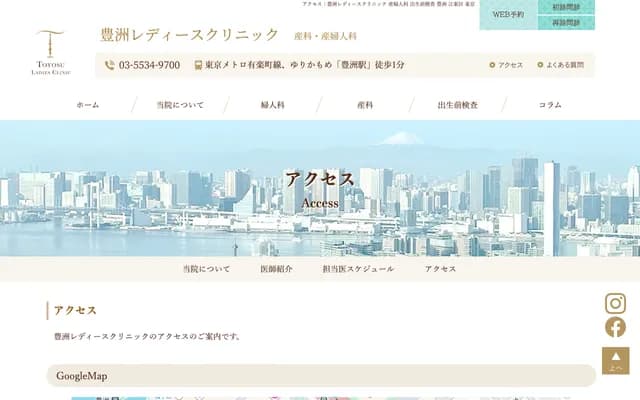Go to ホーム in main navigation
The image size is (640, 400).
[88, 105]
